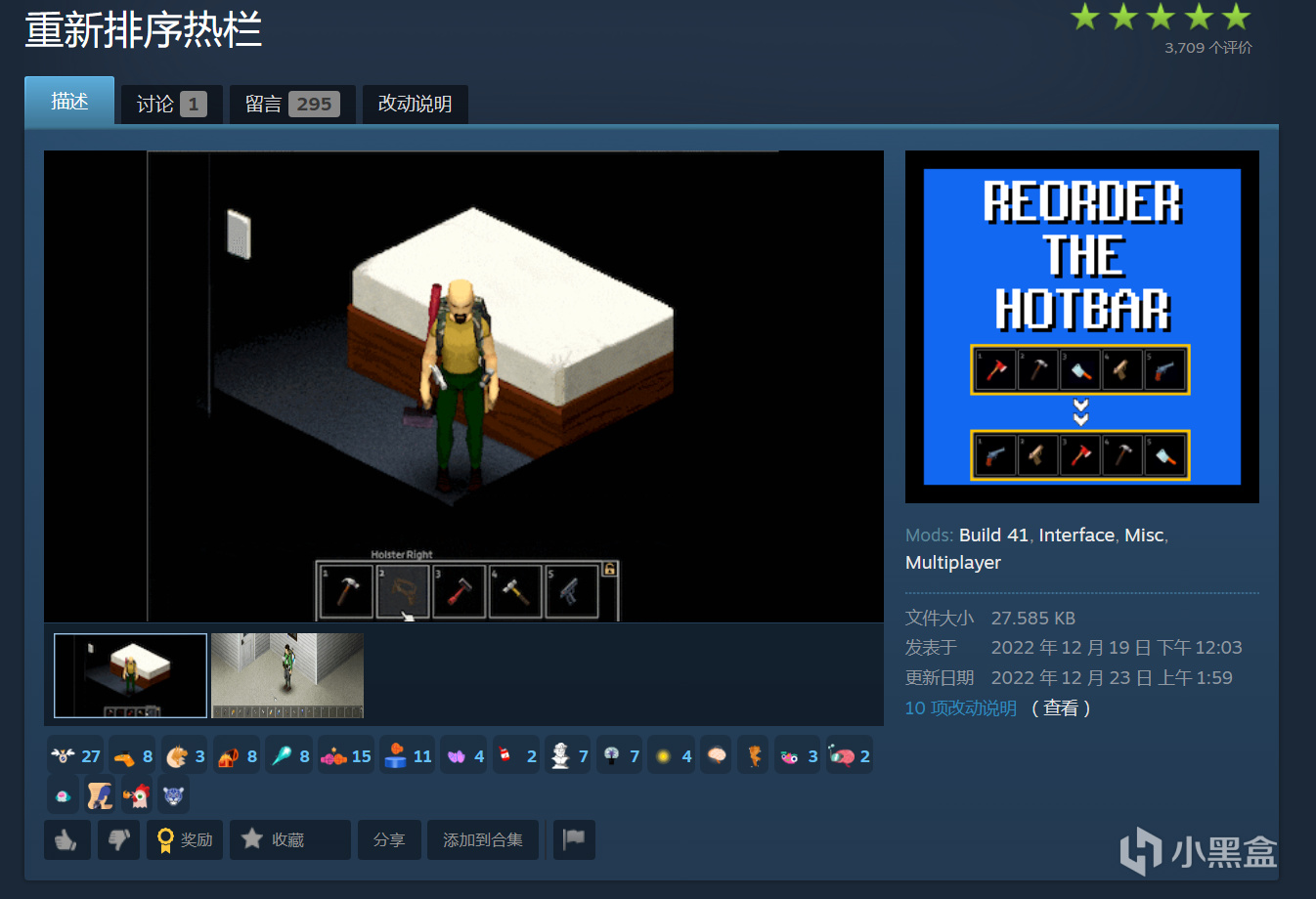Click the Interface mod tag
Viewport: 1316px width, 899px height.
coord(1076,535)
